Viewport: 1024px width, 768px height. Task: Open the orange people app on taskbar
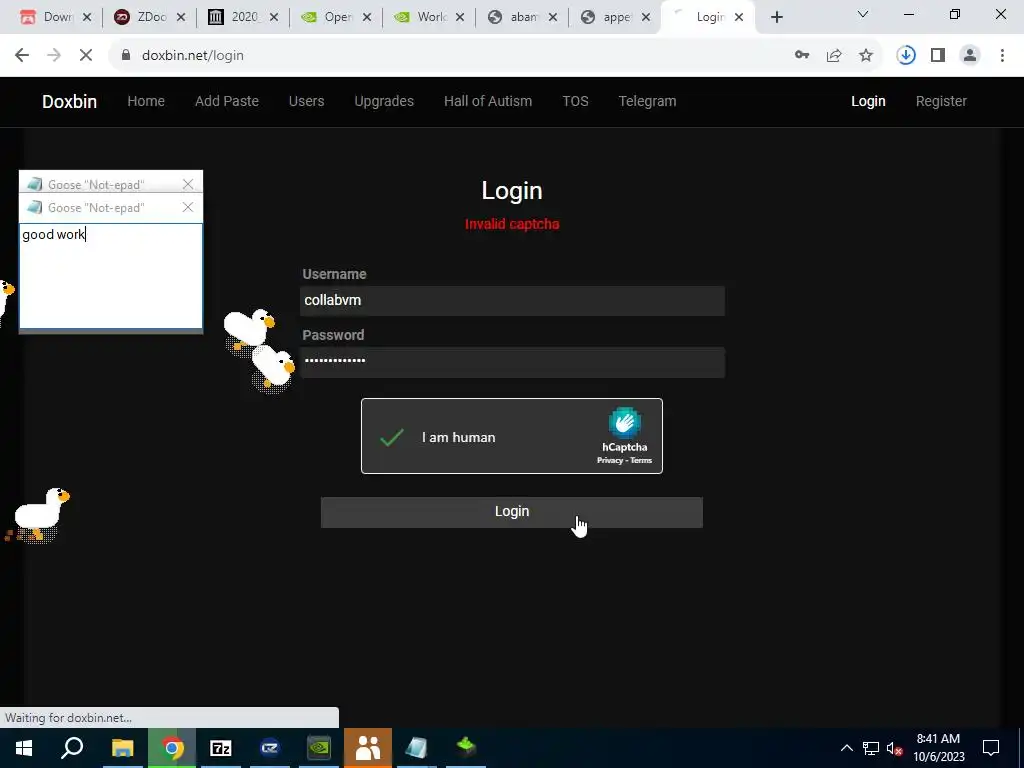tap(368, 748)
